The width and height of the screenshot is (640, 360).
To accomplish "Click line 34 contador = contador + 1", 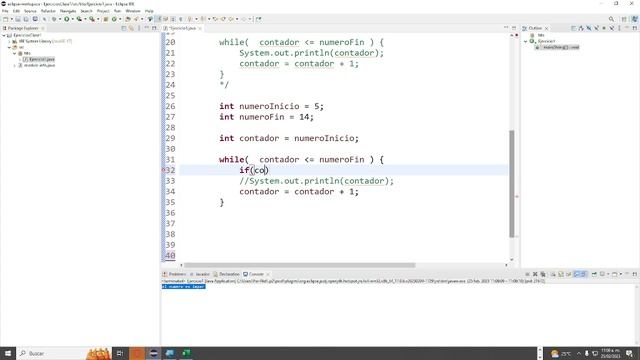I will coord(299,191).
